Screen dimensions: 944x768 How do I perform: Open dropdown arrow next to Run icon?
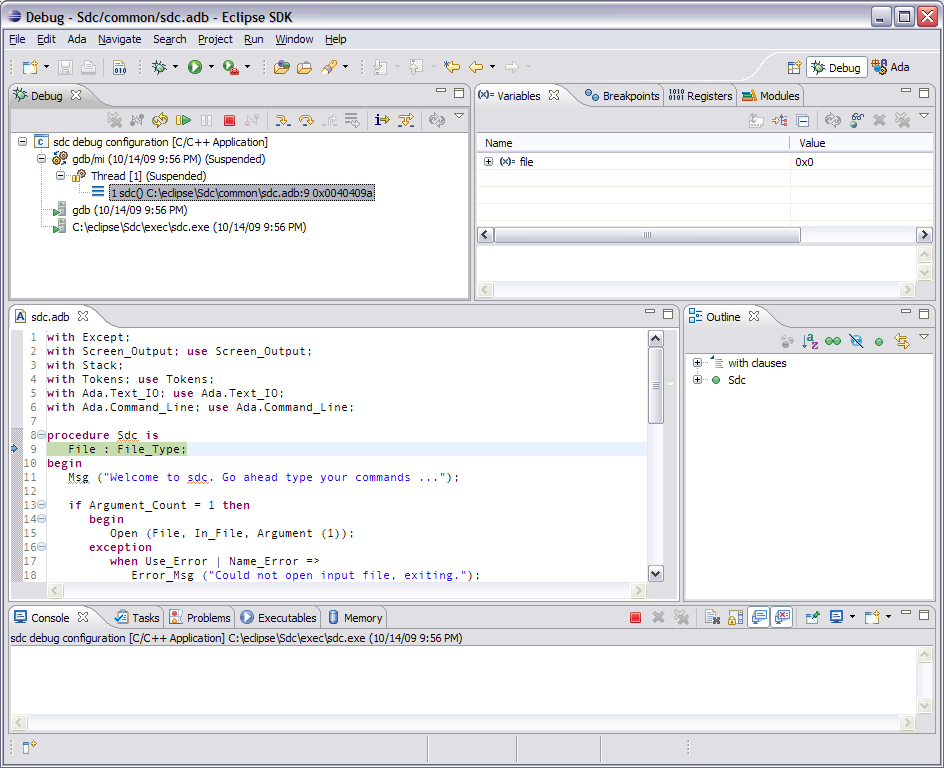[211, 67]
